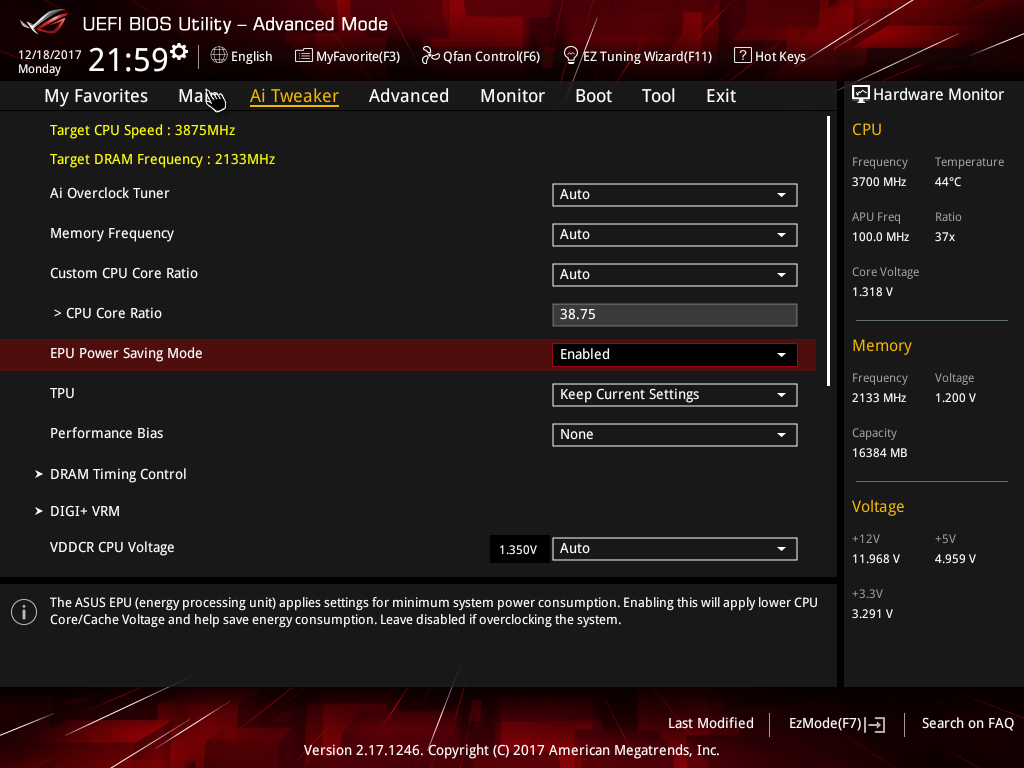Click the TPU label

coord(62,393)
